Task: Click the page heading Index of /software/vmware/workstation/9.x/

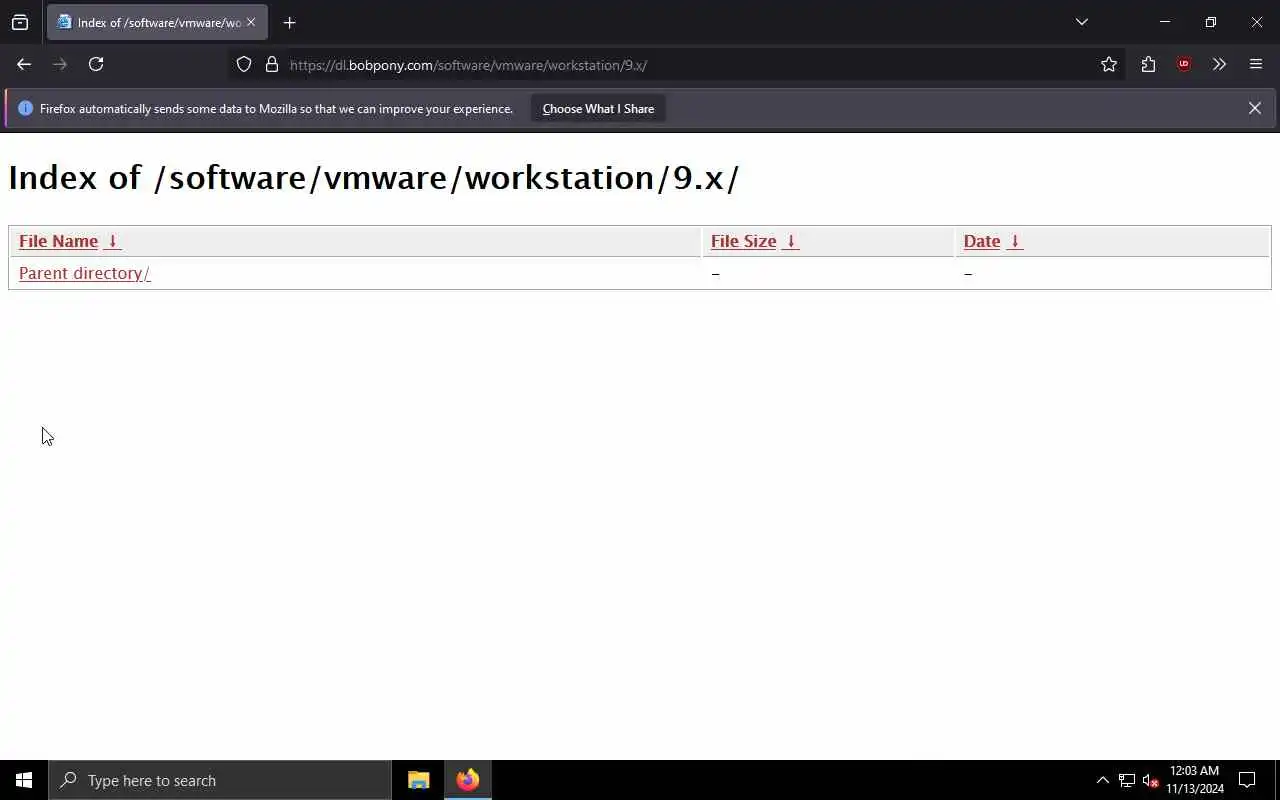Action: [x=374, y=178]
